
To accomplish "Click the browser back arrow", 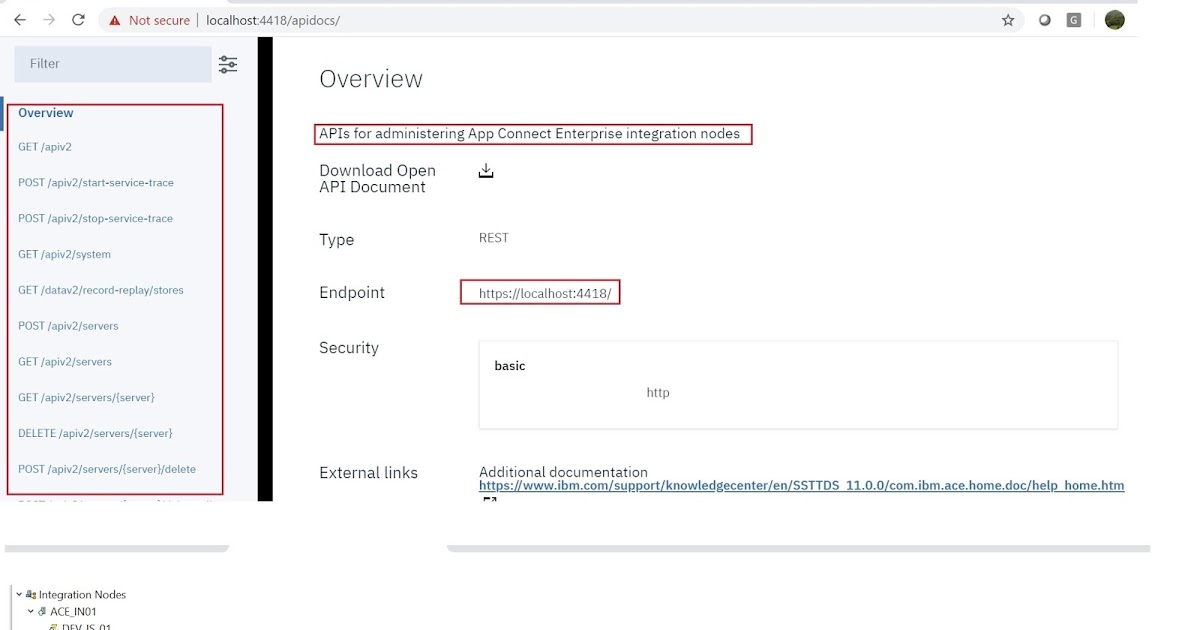I will [20, 19].
